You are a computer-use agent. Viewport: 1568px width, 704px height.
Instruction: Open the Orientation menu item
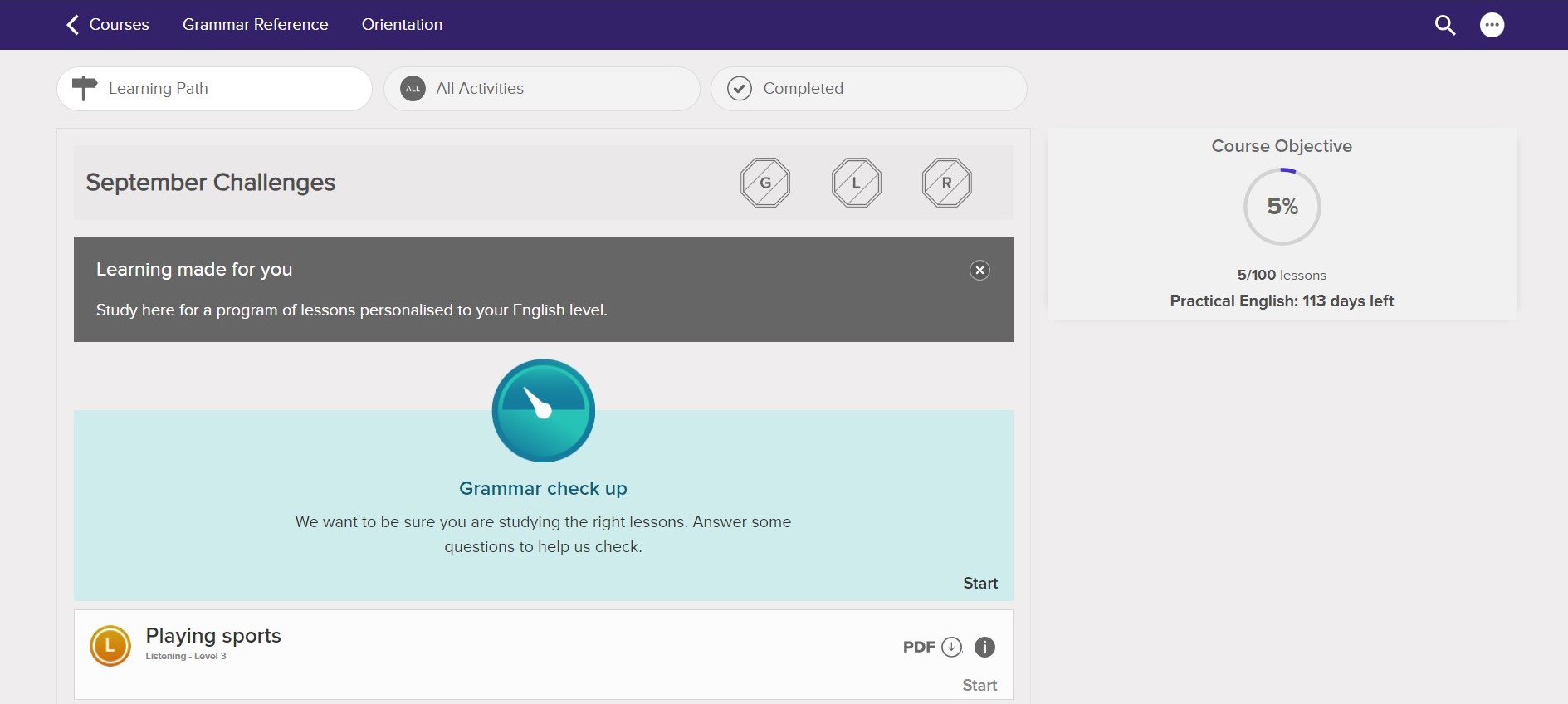click(x=402, y=25)
